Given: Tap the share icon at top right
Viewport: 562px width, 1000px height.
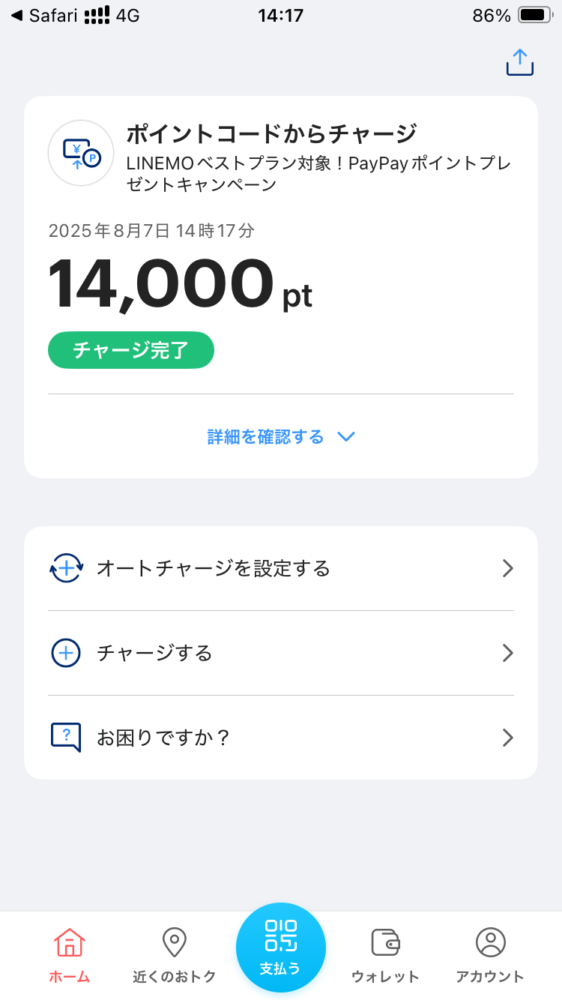Looking at the screenshot, I should click(519, 63).
